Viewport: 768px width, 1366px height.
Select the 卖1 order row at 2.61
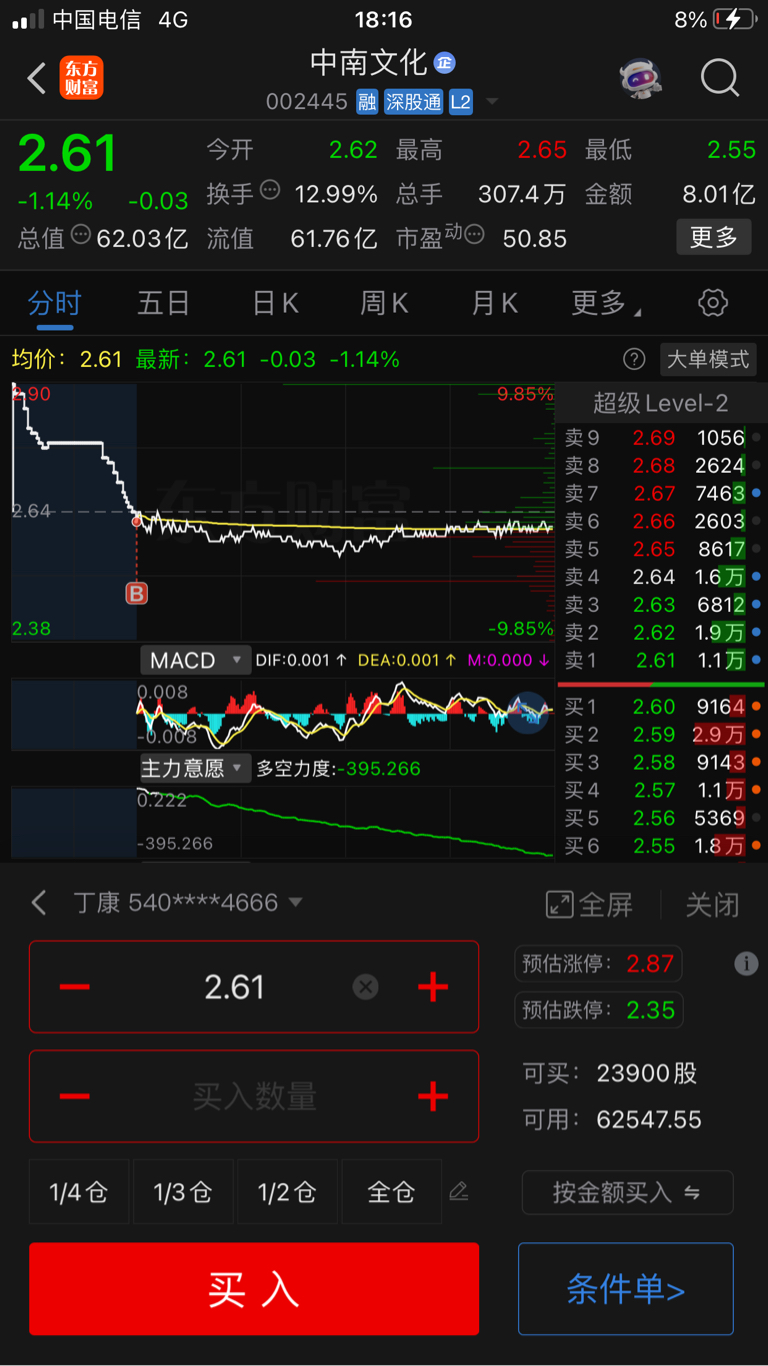click(661, 660)
